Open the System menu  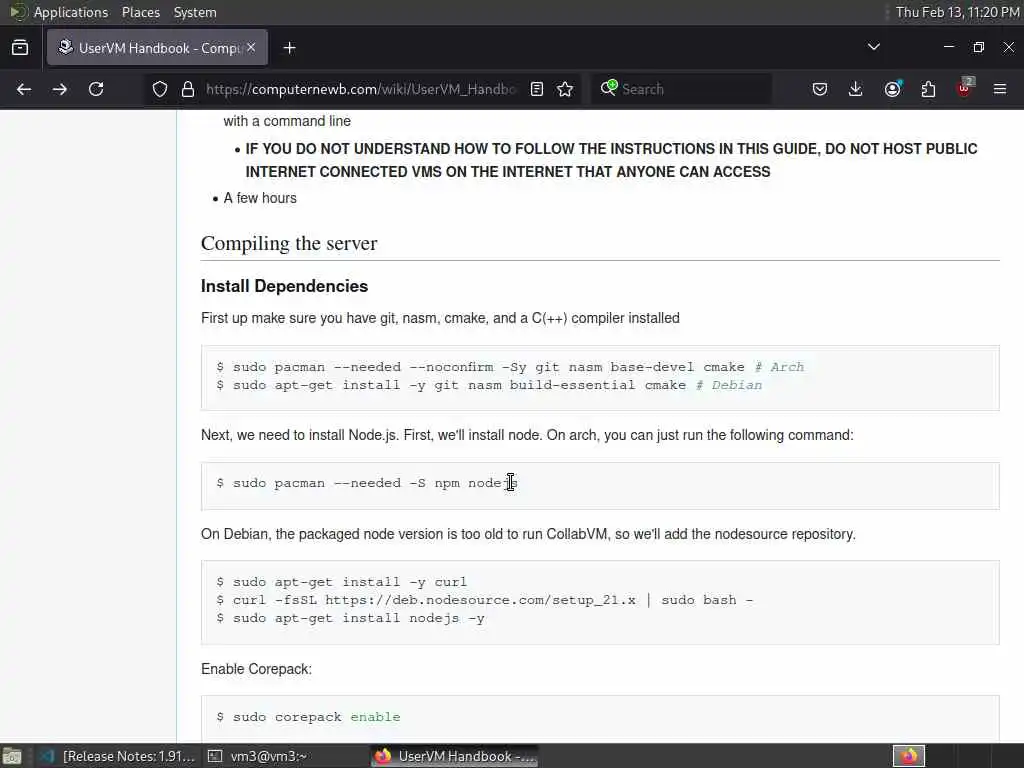(x=195, y=12)
